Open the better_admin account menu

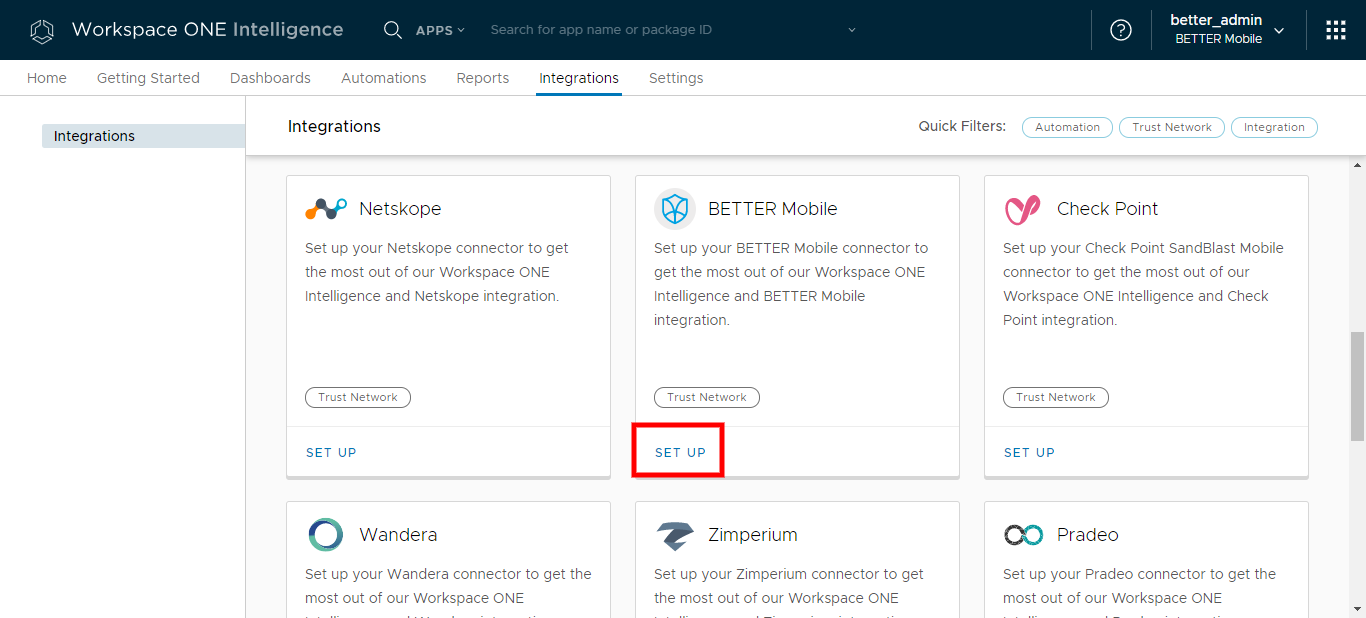1227,30
